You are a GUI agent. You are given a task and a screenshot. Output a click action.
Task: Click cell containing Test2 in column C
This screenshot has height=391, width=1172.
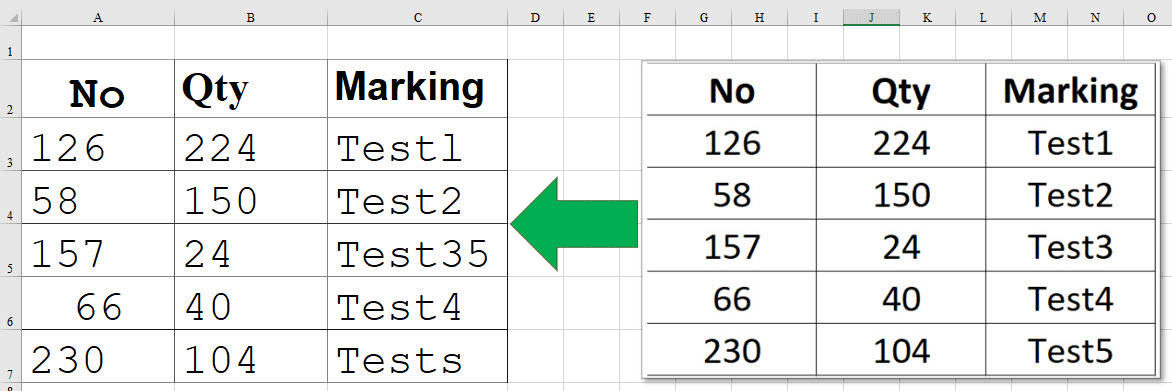click(x=417, y=197)
